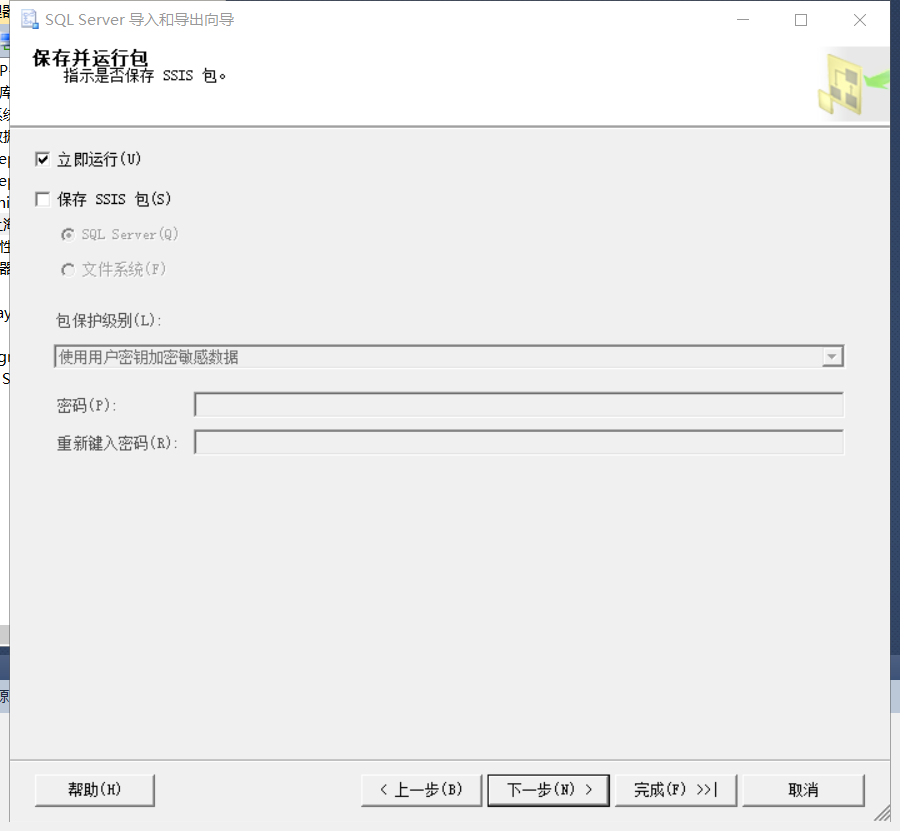Enable the 保存 SSIS 包(S) checkbox
The image size is (900, 831).
42,199
